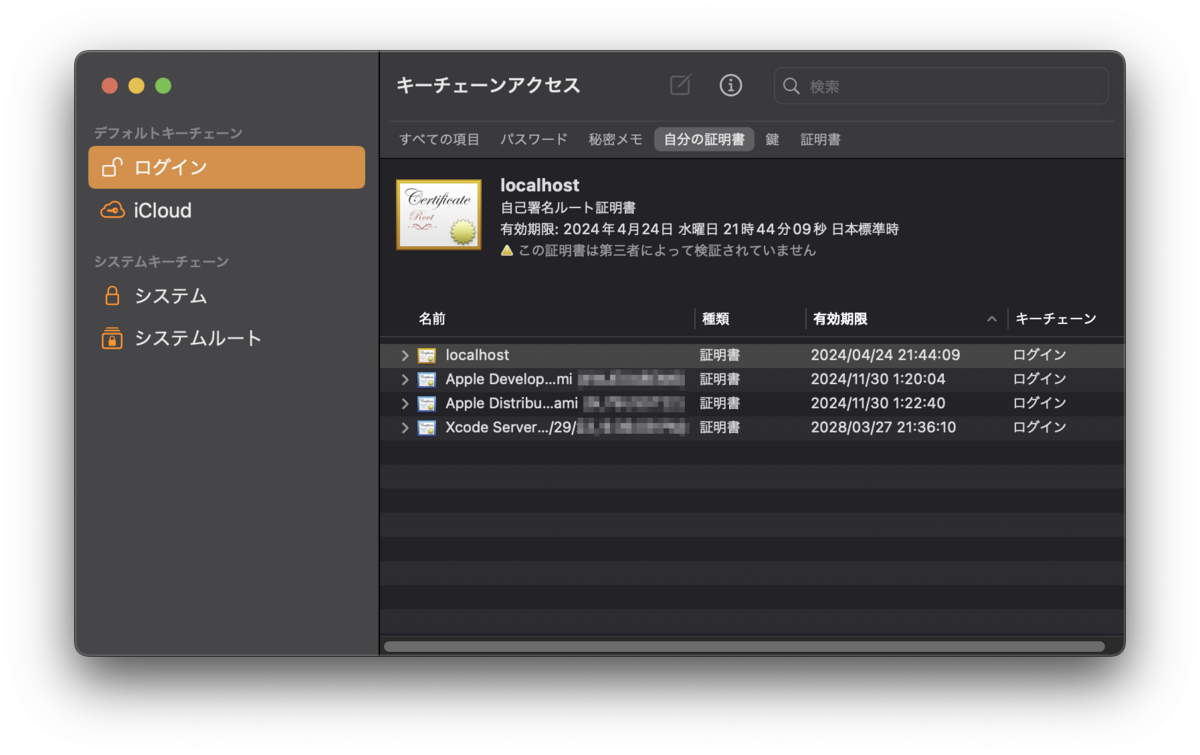This screenshot has height=755, width=1200.
Task: Click Apple Distribu... name text
Action: (512, 403)
